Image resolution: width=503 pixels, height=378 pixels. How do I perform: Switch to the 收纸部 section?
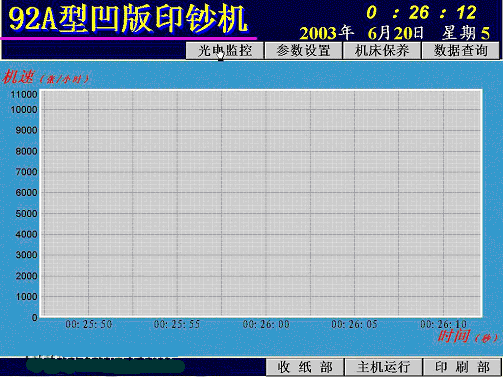[x=305, y=367]
